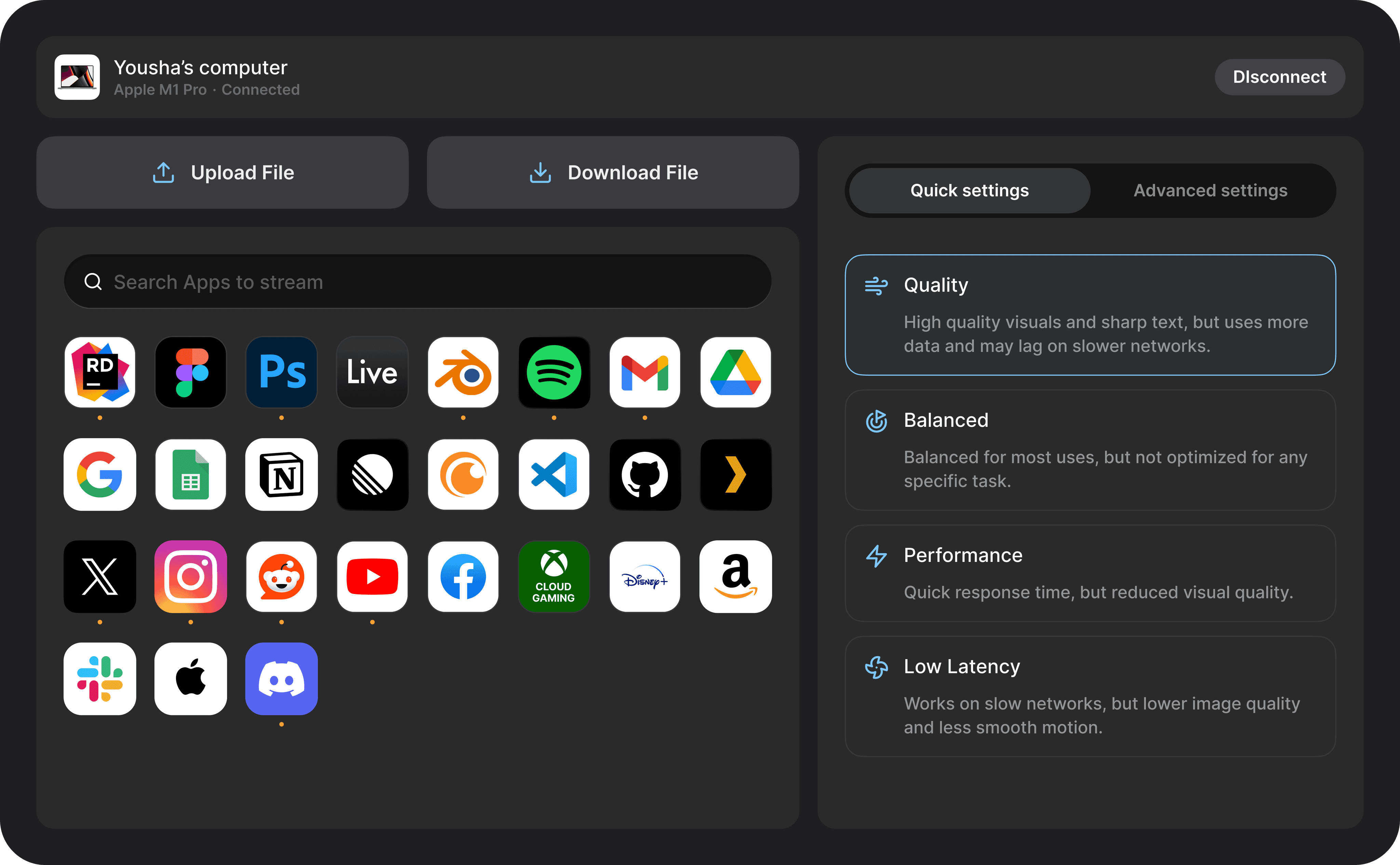Click the Download File button
The width and height of the screenshot is (1400, 865).
coord(612,172)
